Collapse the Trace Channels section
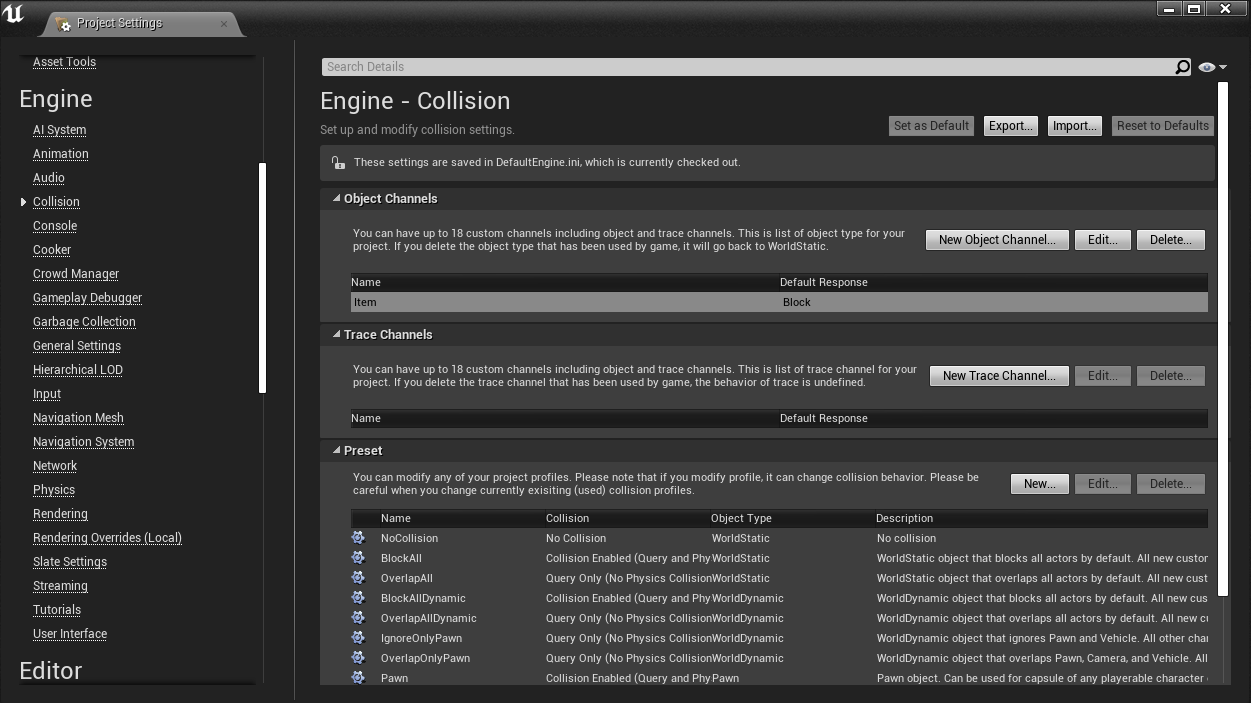1251x703 pixels. pos(337,334)
